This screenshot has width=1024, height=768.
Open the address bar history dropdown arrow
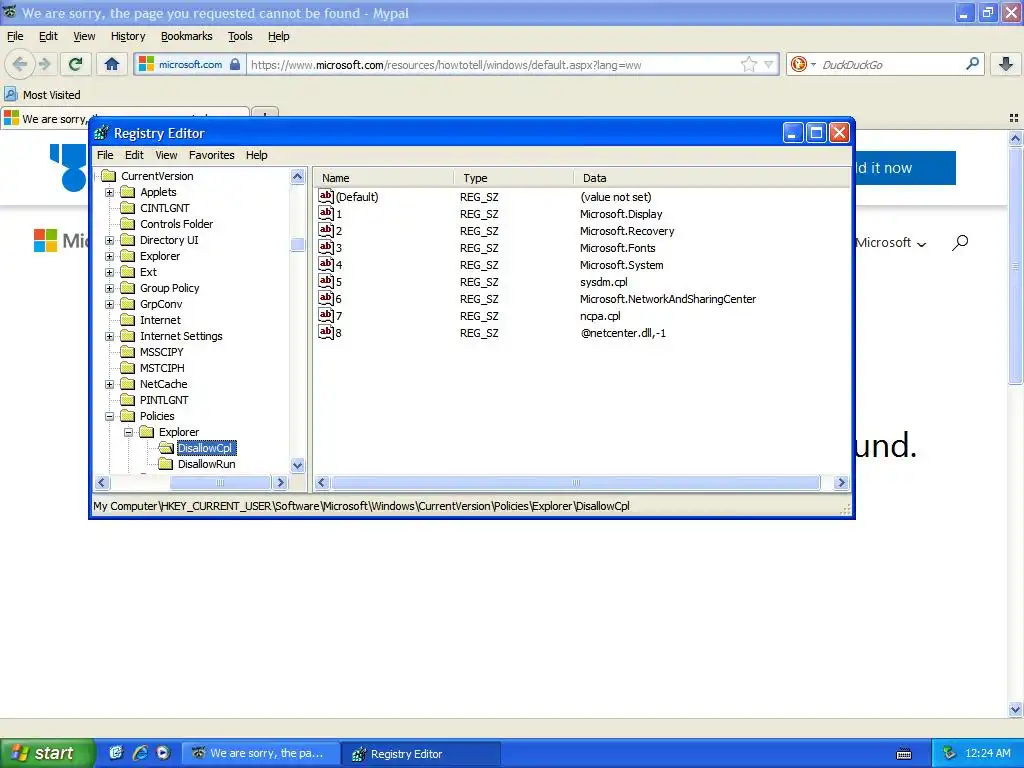pyautogui.click(x=769, y=64)
